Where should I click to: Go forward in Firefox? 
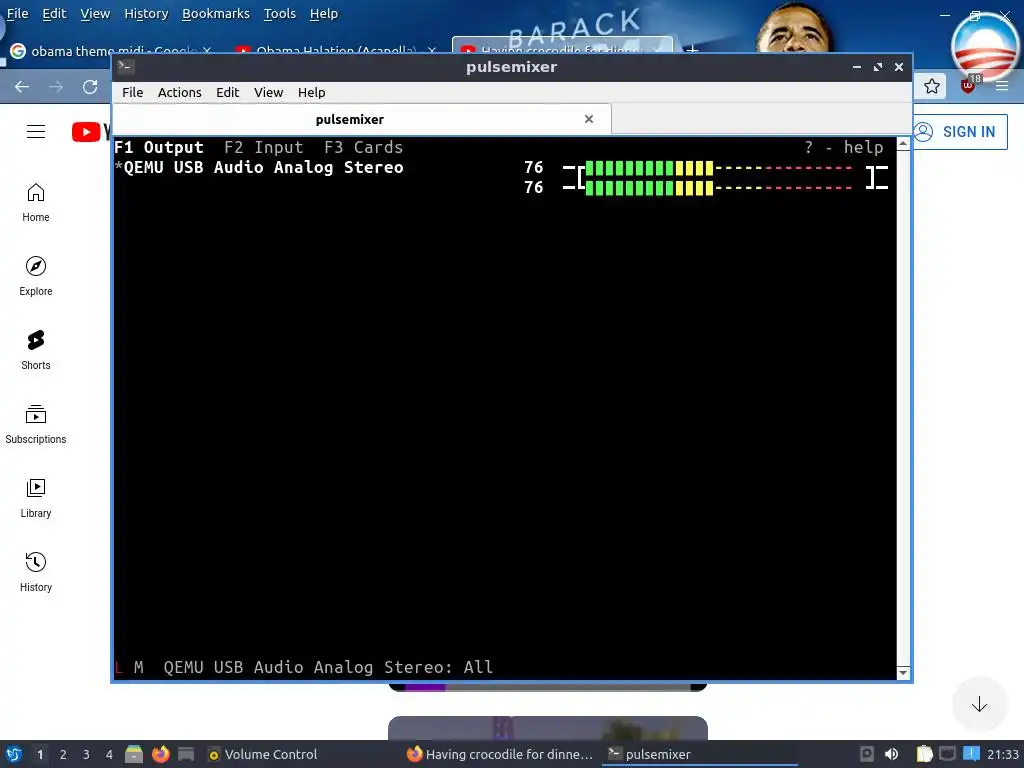pos(56,87)
